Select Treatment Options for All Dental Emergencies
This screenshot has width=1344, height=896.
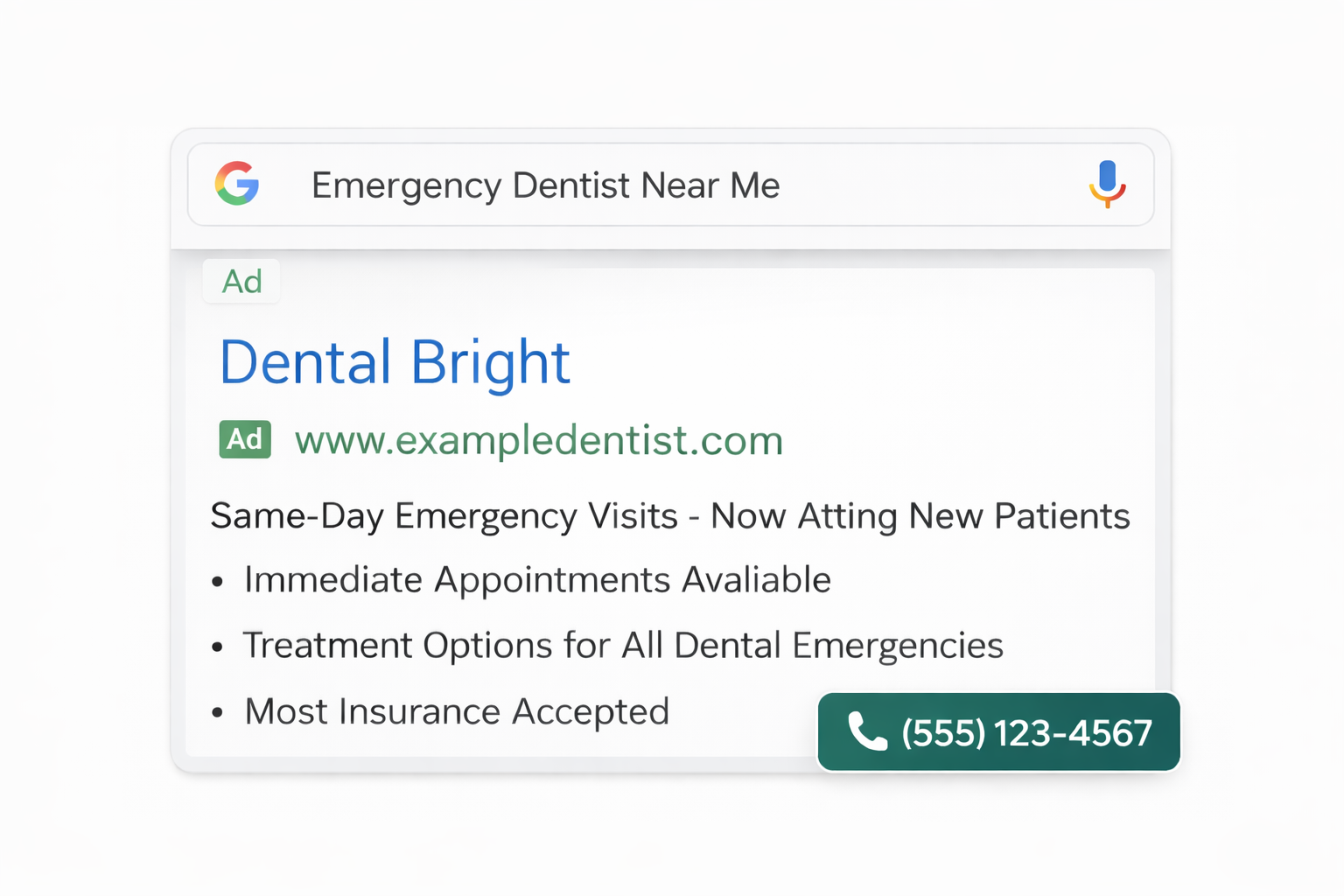[x=623, y=646]
